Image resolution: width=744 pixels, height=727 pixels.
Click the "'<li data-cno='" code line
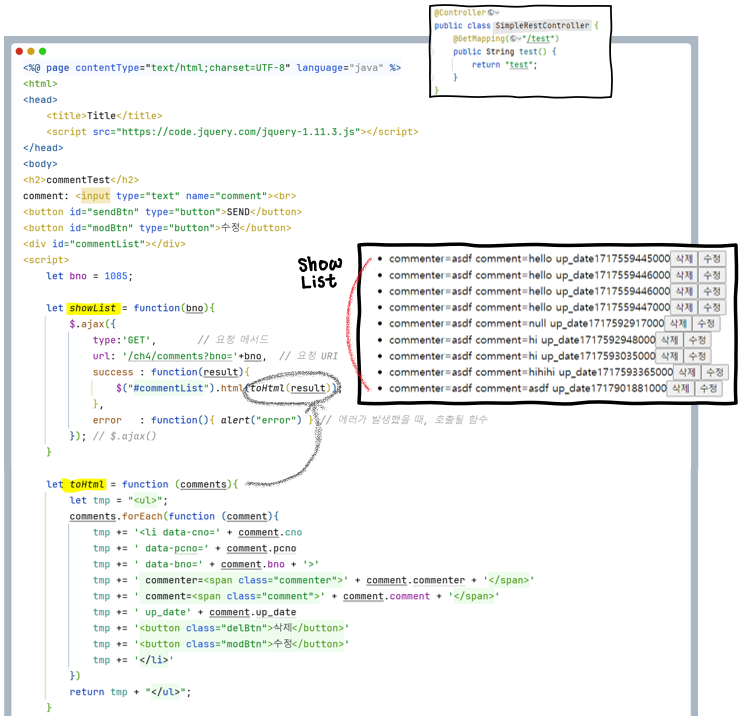197,532
